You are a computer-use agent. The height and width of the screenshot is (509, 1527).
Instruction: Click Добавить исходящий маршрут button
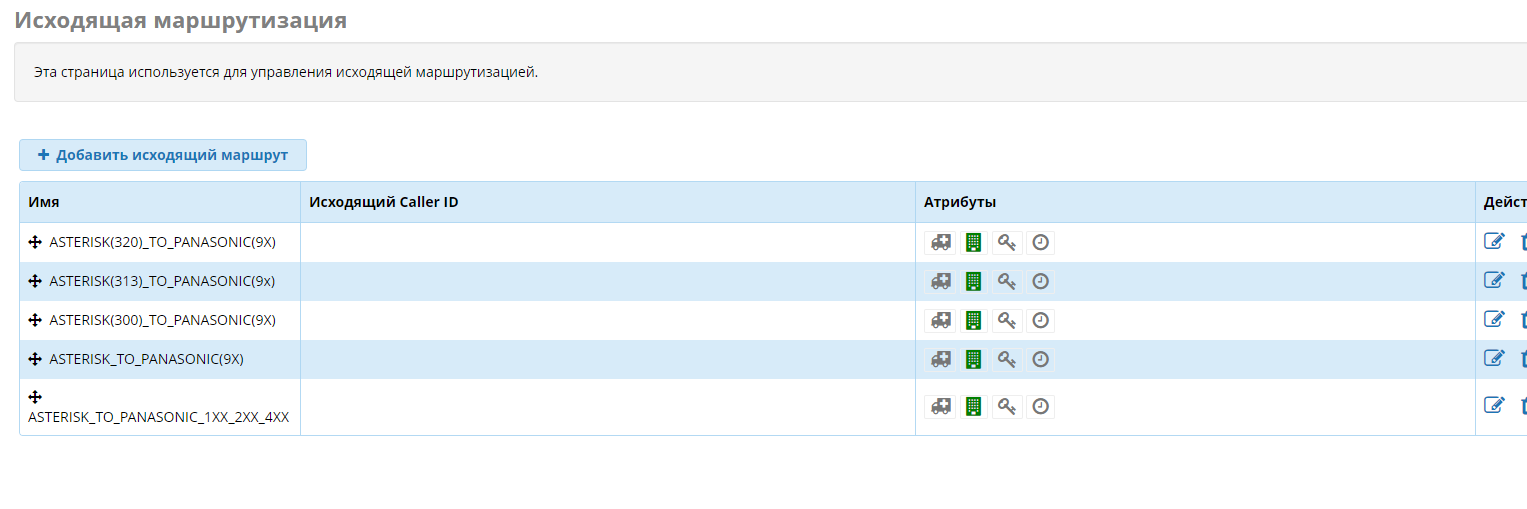pyautogui.click(x=162, y=155)
